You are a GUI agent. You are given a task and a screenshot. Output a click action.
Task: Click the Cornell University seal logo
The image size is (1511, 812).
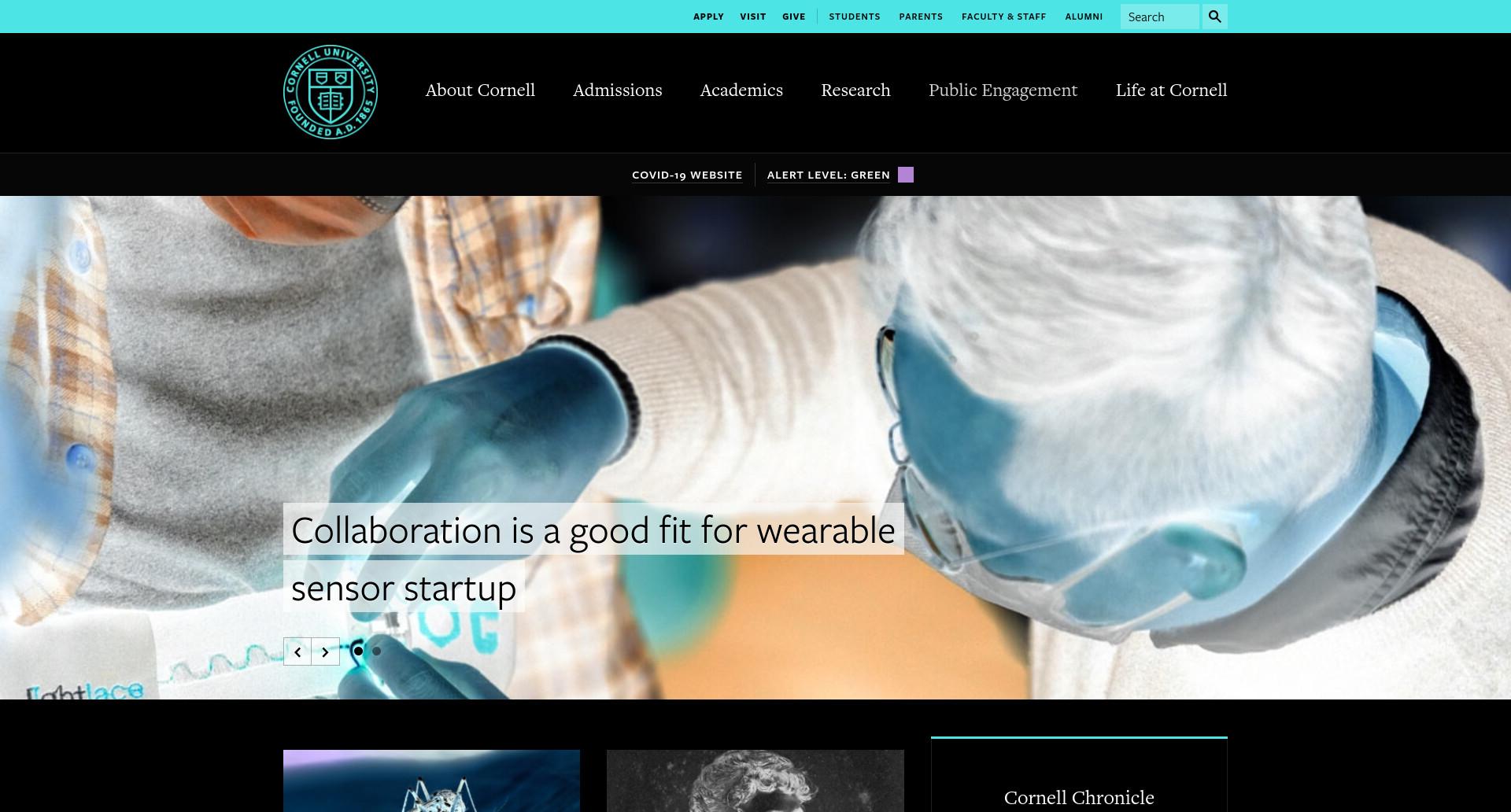point(331,92)
